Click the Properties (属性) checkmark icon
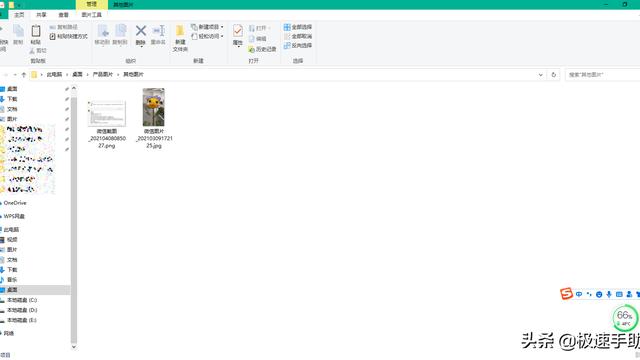Image resolution: width=640 pixels, height=360 pixels. pyautogui.click(x=238, y=31)
